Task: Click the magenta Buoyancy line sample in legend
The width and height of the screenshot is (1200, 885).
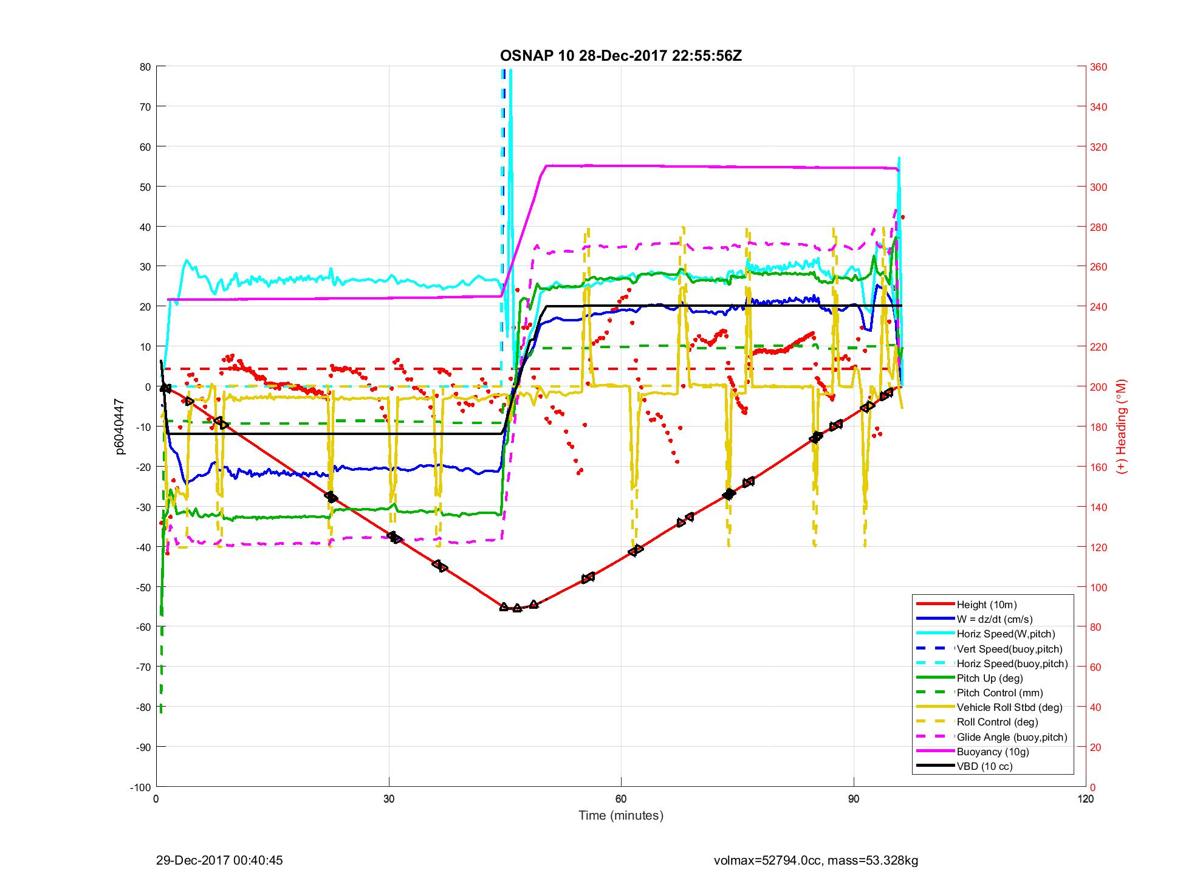Action: click(x=933, y=750)
